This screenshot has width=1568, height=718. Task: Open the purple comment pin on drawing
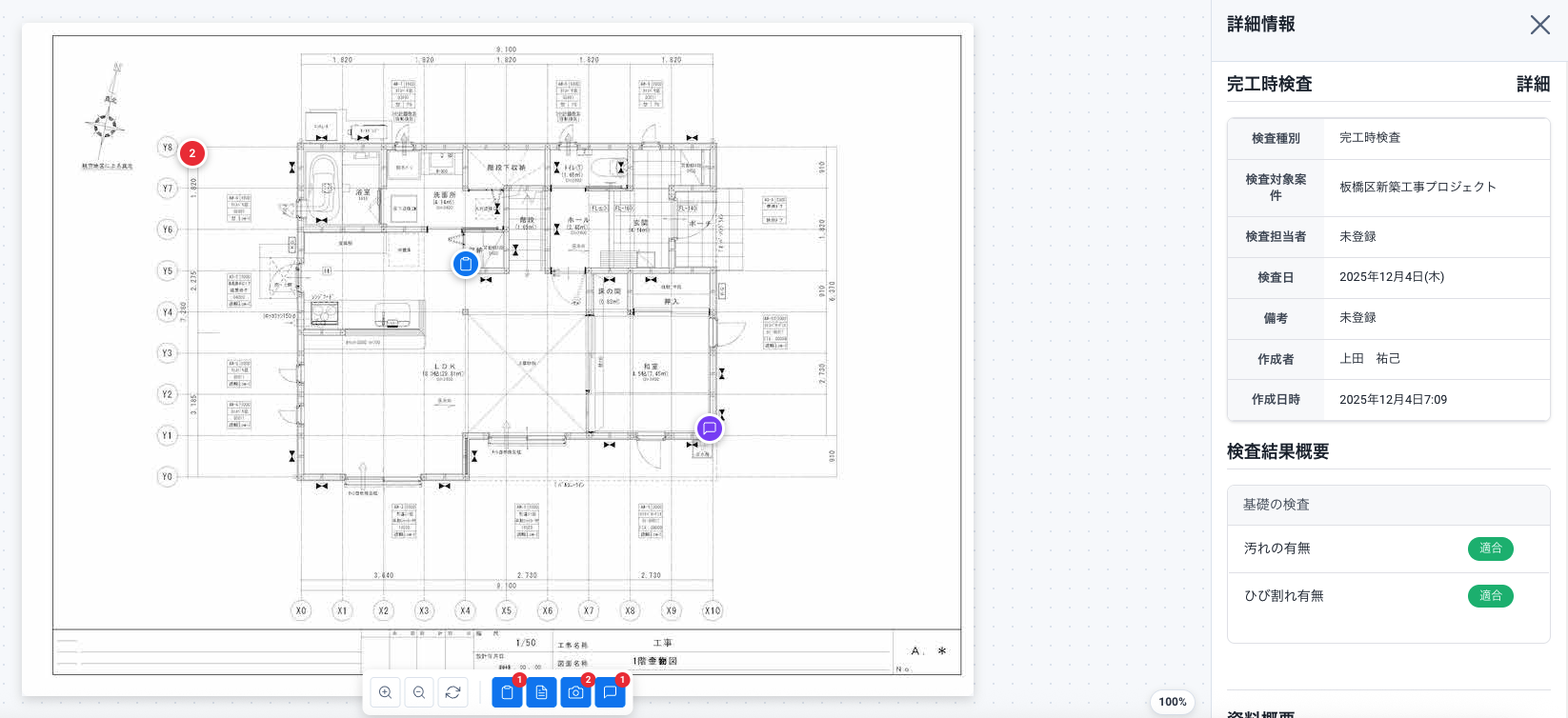pyautogui.click(x=709, y=429)
